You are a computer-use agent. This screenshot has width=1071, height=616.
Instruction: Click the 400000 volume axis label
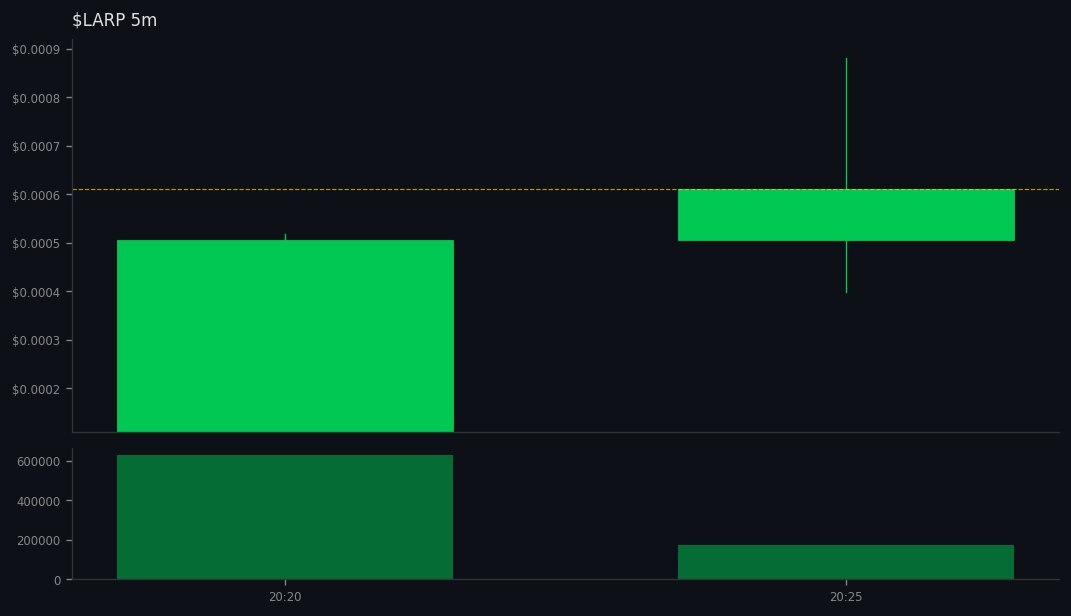point(37,501)
